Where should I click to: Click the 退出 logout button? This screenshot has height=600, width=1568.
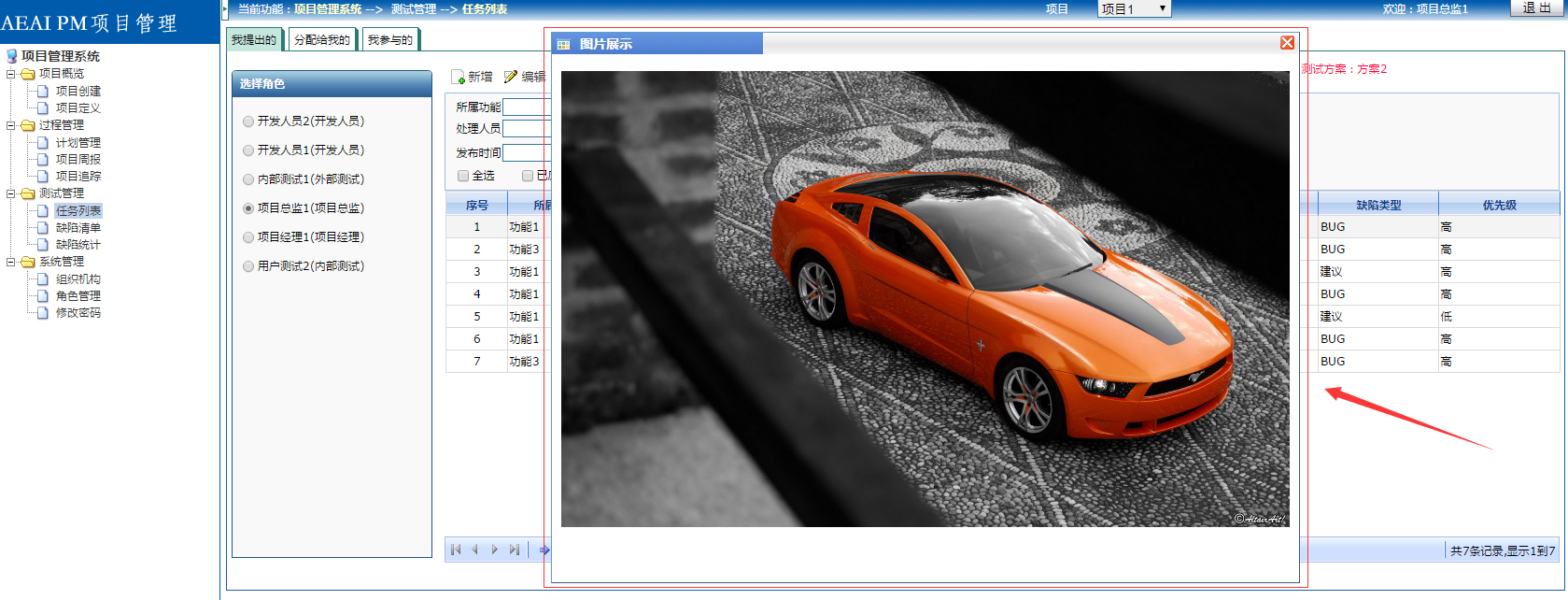coord(1536,7)
